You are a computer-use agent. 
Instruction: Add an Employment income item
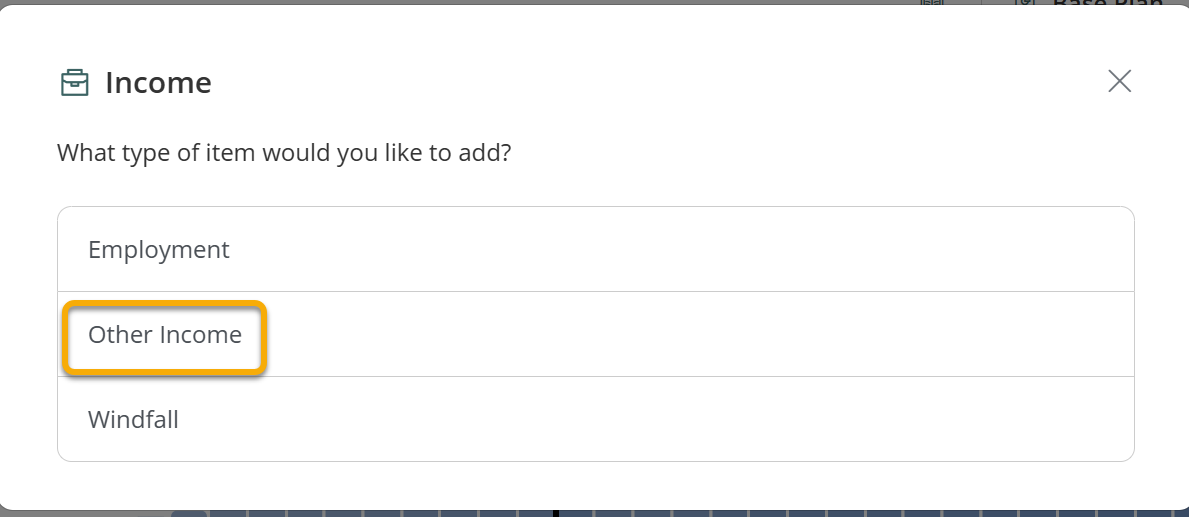pos(159,249)
